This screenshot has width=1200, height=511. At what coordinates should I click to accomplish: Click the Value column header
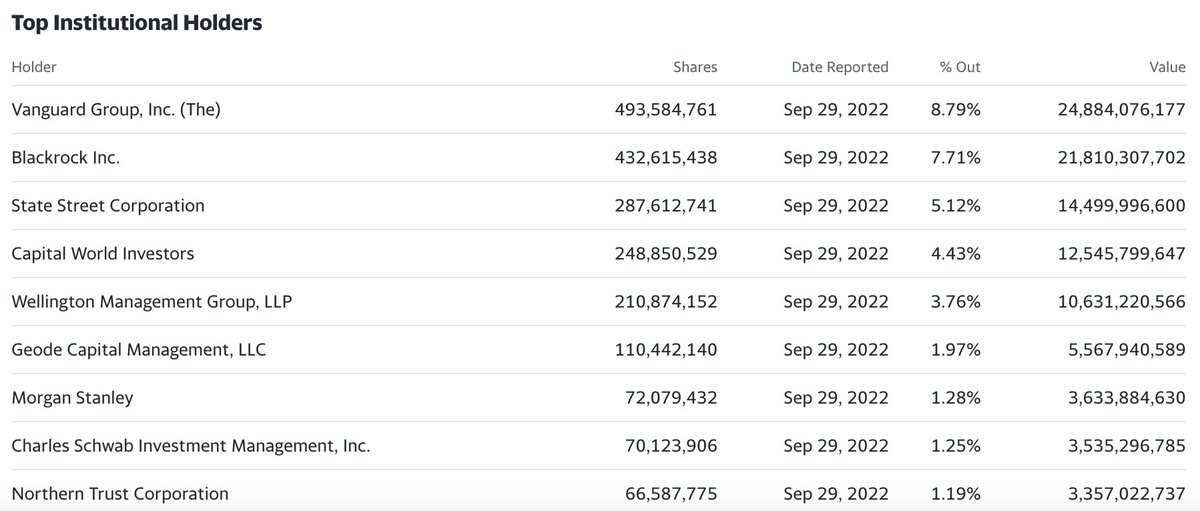(x=1167, y=67)
